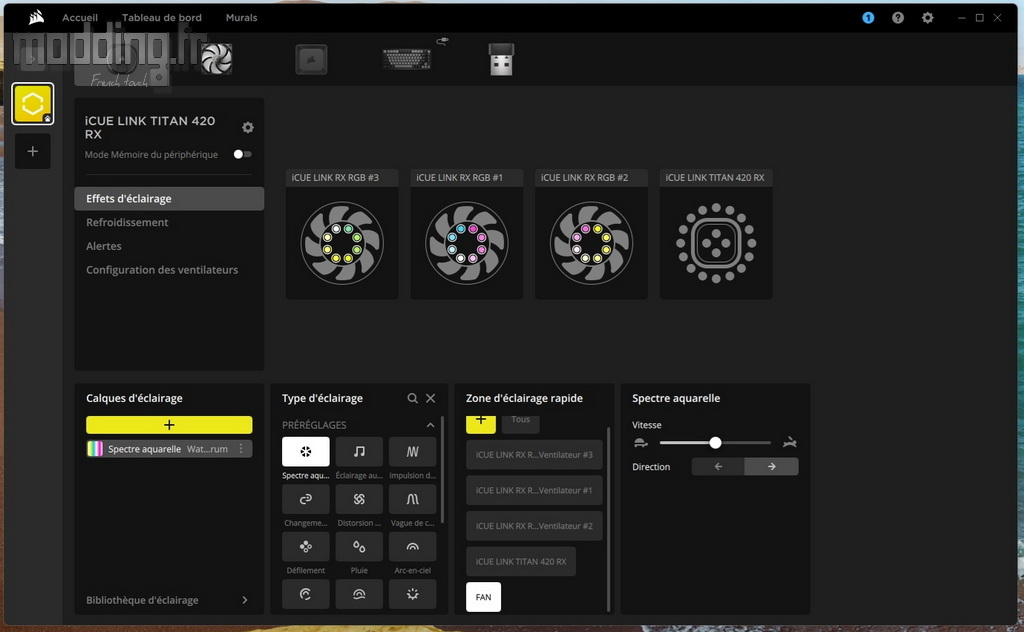Click the Spectre aquarelle layer rainbow swatch
Viewport: 1024px width, 632px height.
point(95,449)
